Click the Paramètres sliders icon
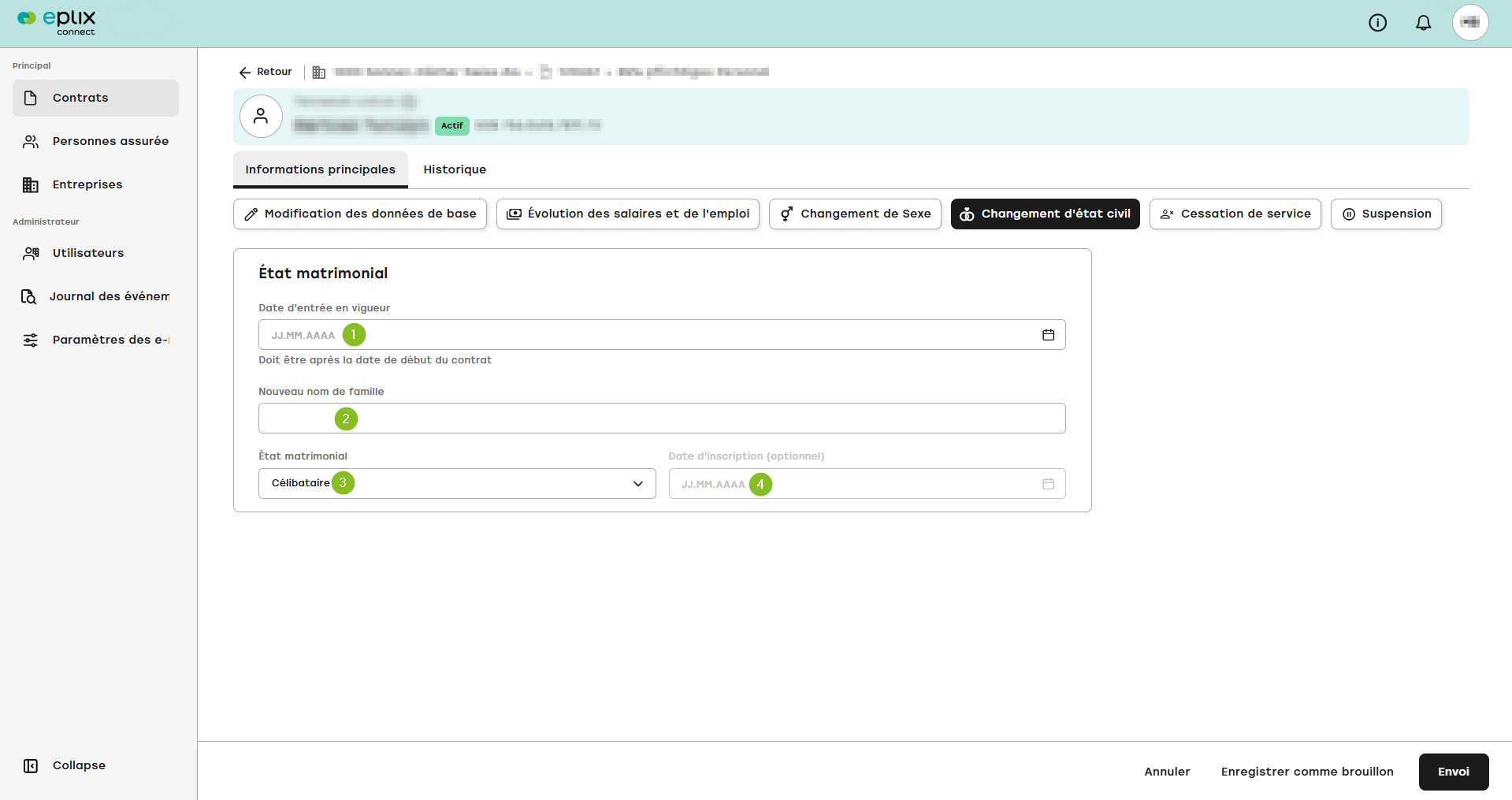The image size is (1512, 800). tap(31, 340)
